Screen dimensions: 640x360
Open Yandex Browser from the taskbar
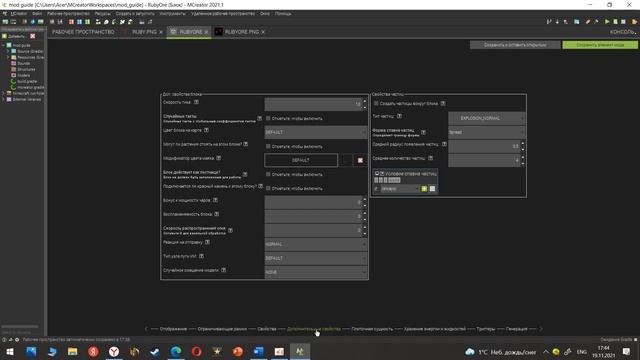point(114,351)
